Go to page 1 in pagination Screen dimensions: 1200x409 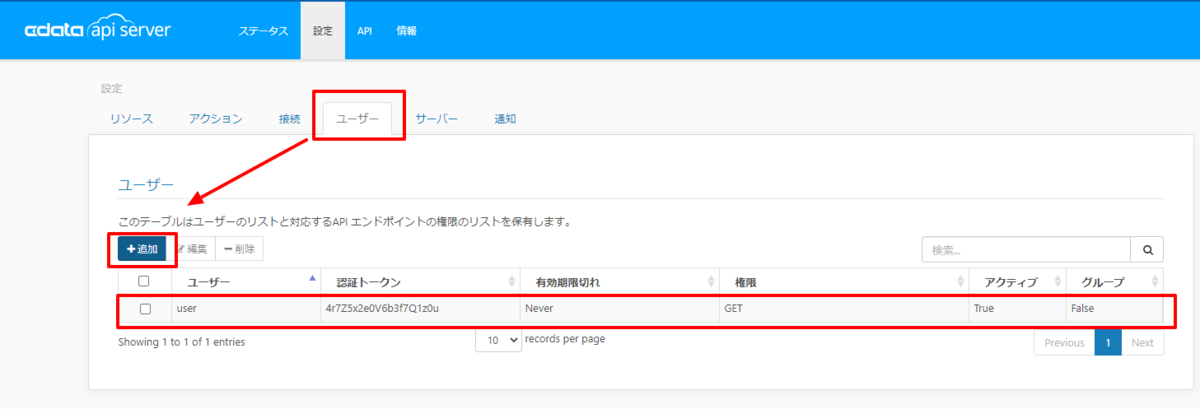click(x=1108, y=342)
